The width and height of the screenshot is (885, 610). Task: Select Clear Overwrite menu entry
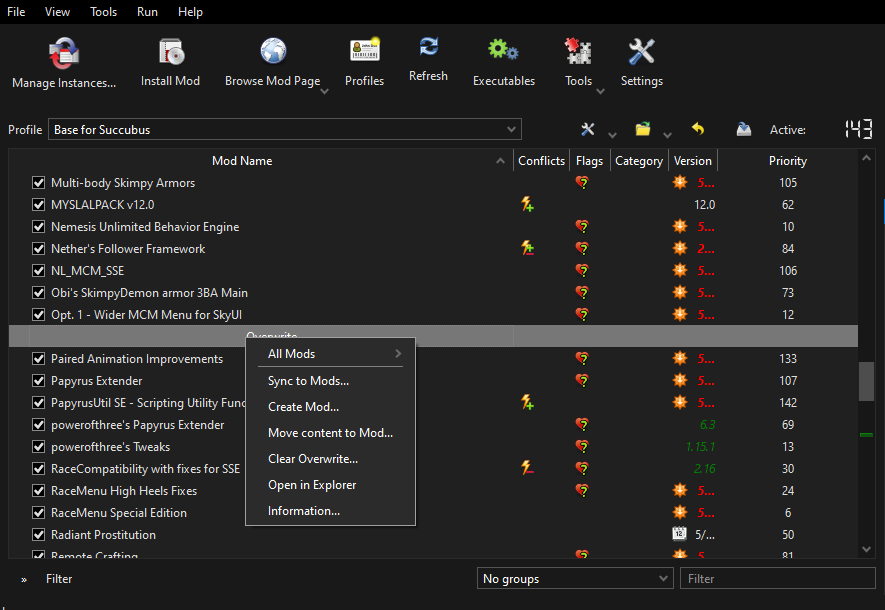tap(330, 459)
